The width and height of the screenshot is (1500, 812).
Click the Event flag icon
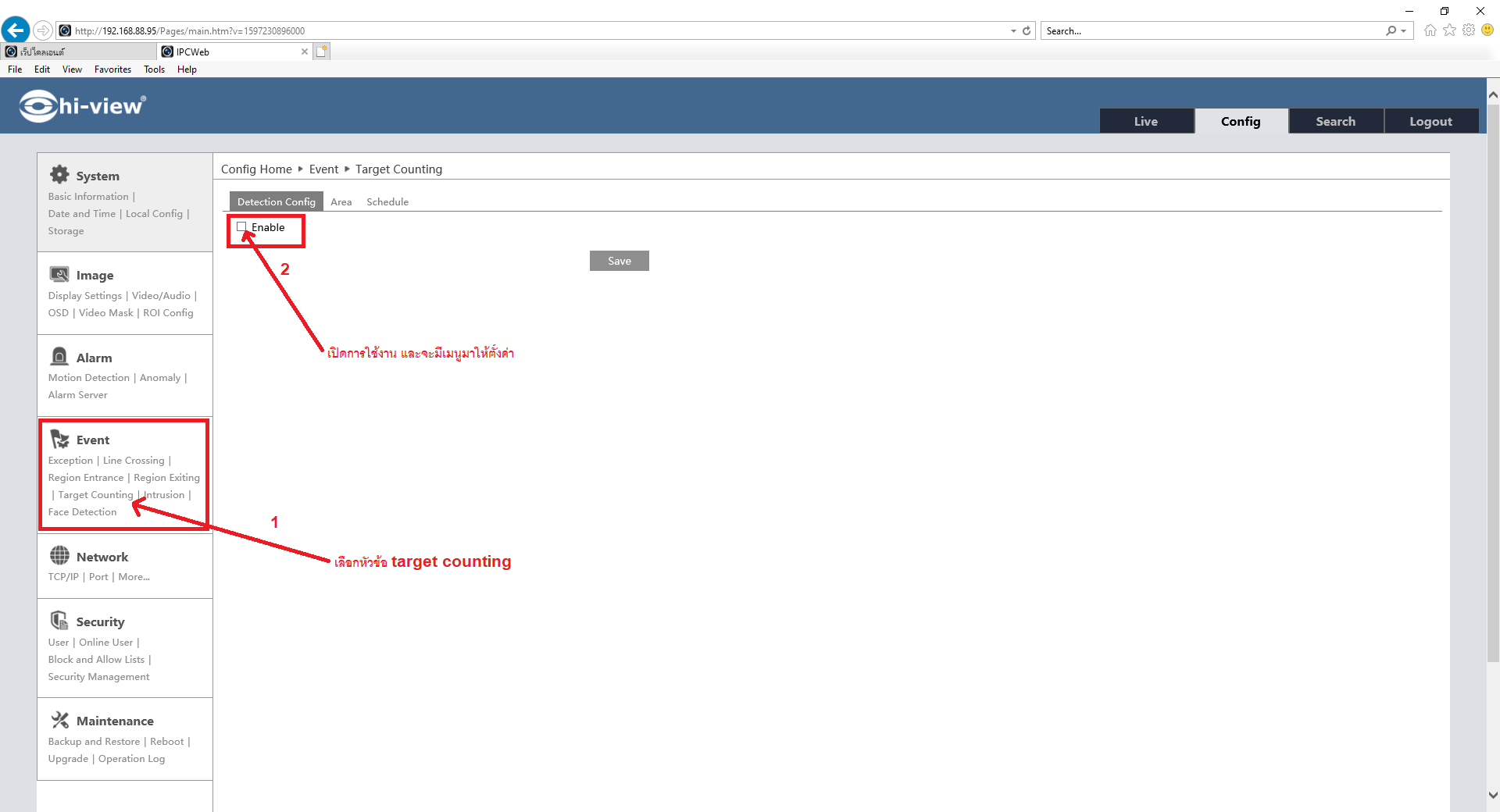click(x=59, y=439)
